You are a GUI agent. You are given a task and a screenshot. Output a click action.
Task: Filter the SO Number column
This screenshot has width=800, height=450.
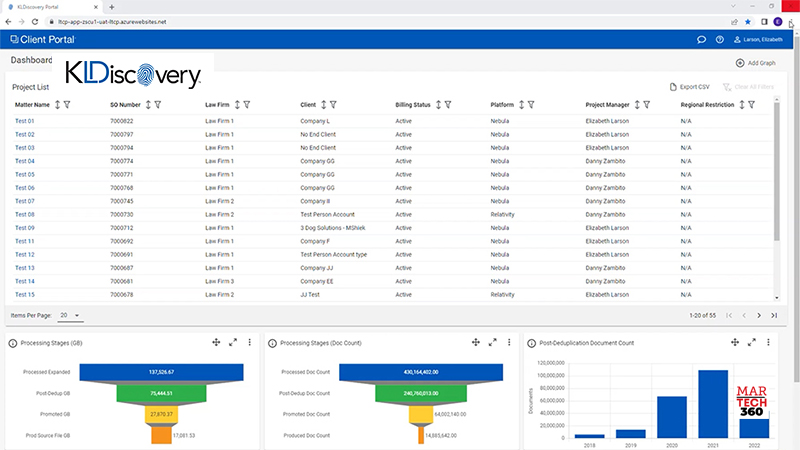[x=158, y=105]
